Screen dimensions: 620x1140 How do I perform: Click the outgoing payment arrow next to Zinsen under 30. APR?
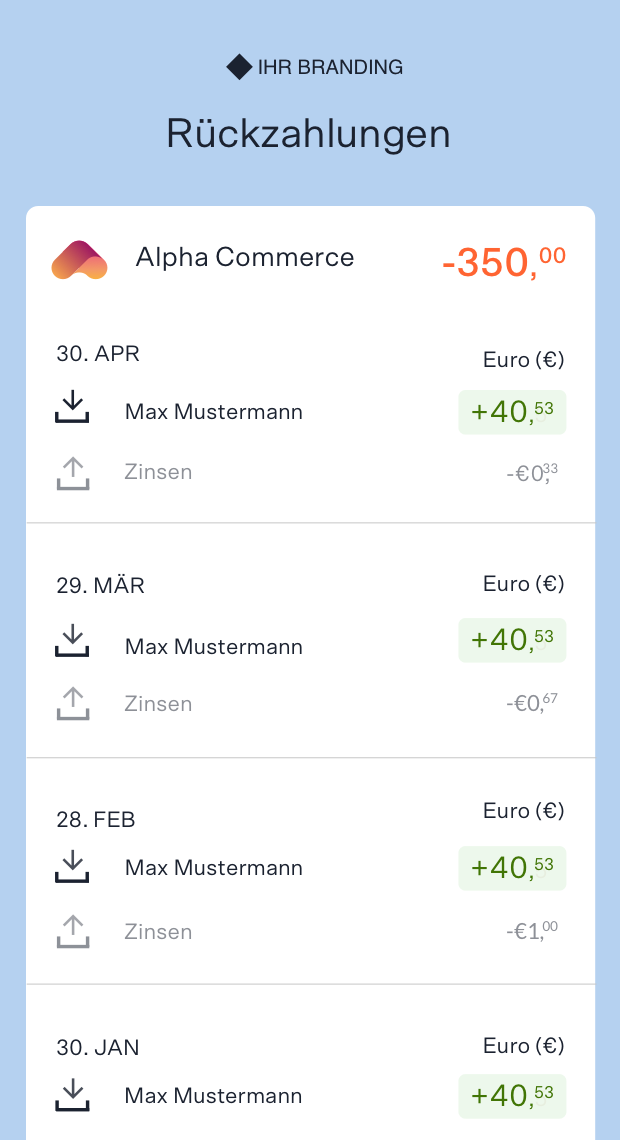[71, 471]
